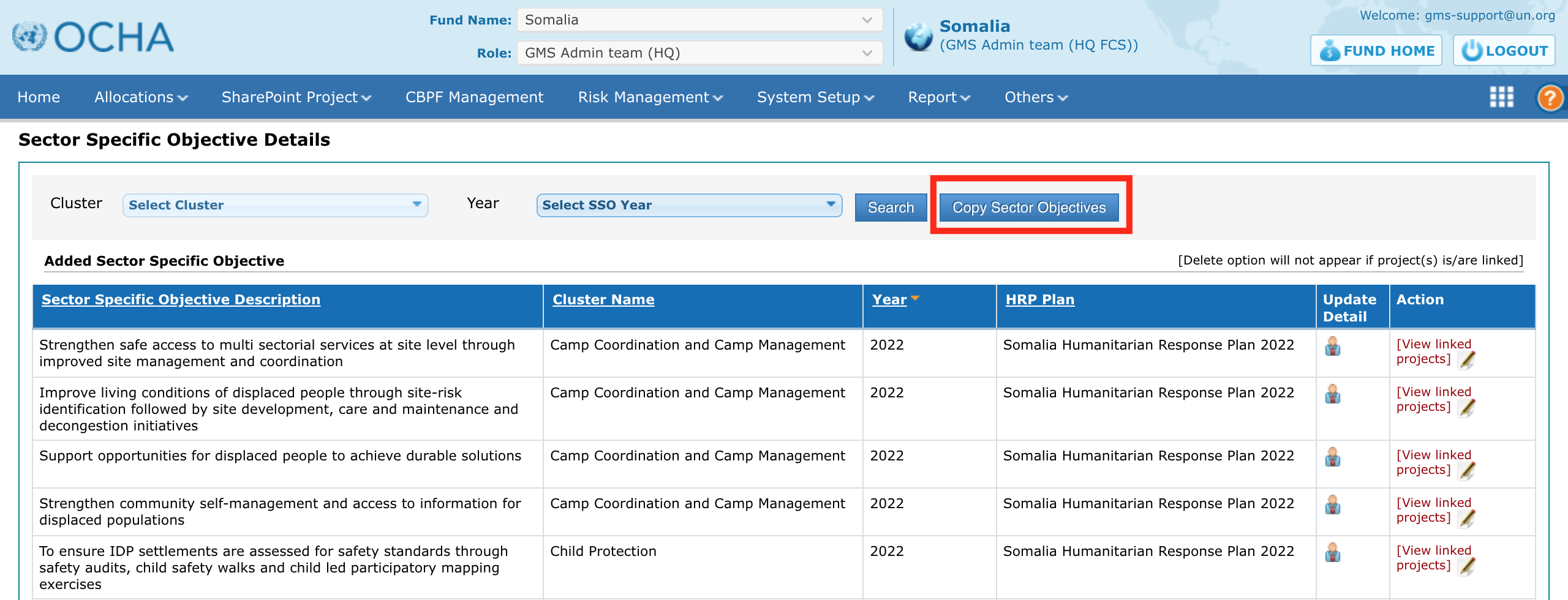
Task: Edit the 'Strengthen community self-management' pencil icon
Action: 1466,519
